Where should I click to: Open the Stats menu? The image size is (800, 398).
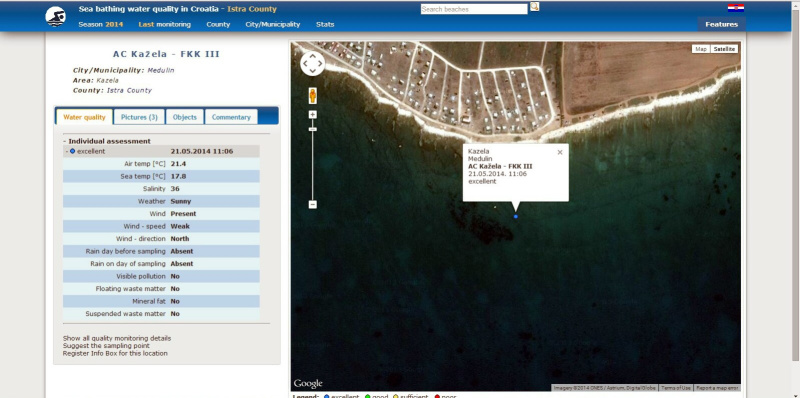(x=325, y=24)
